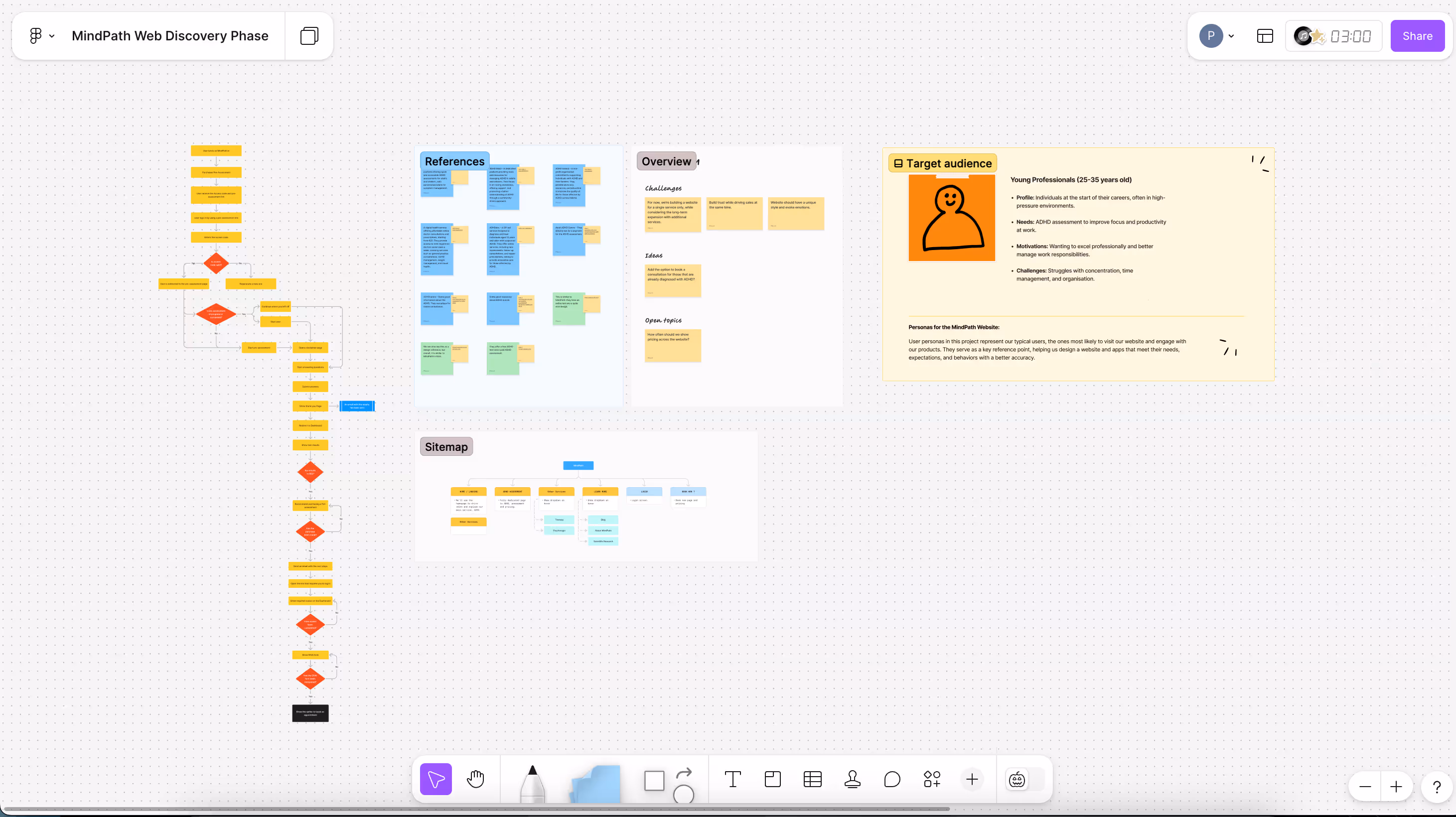Open the Stamp tool
The height and width of the screenshot is (817, 1456).
click(853, 779)
